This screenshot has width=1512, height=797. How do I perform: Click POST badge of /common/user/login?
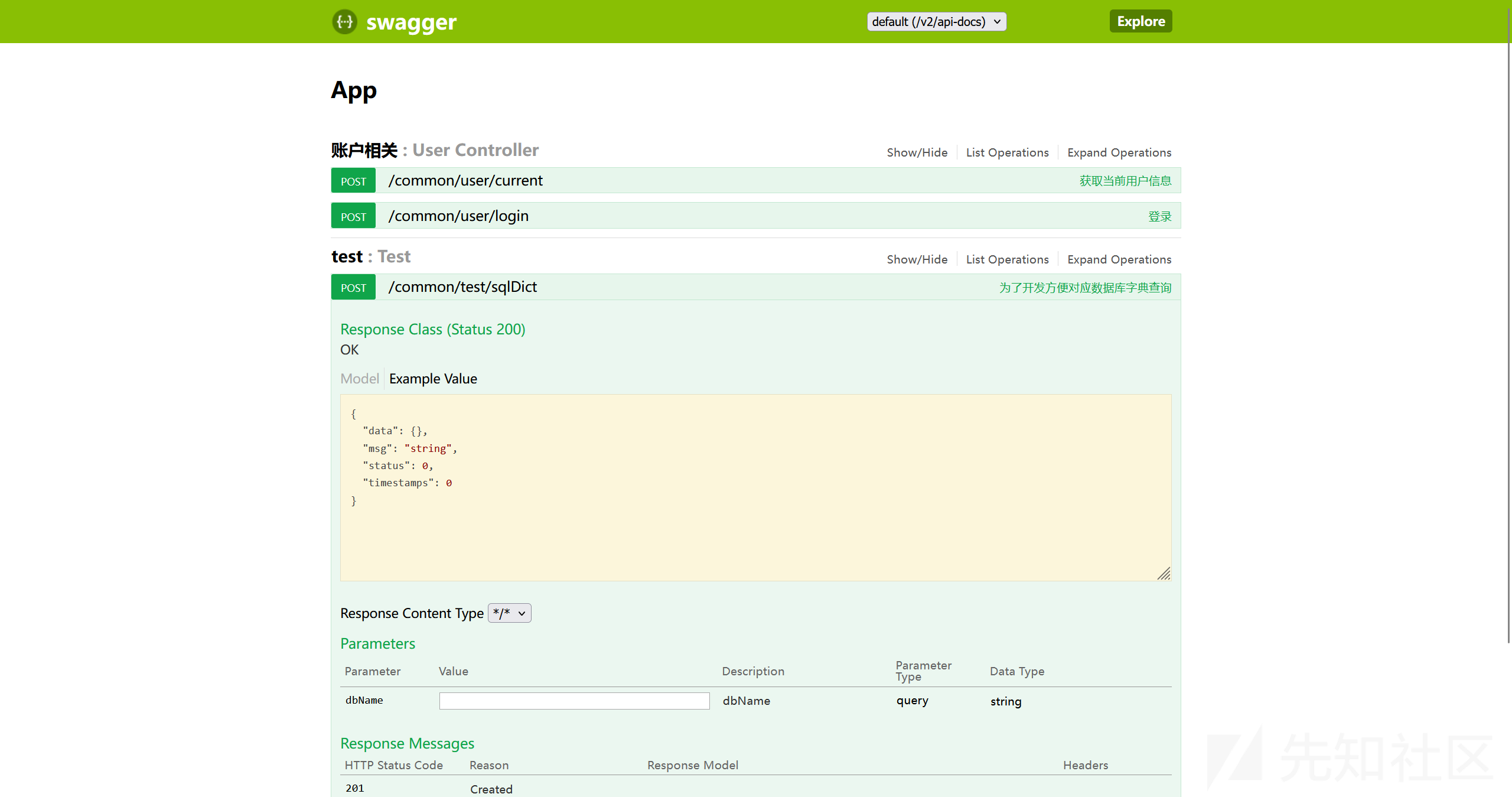[x=353, y=217]
